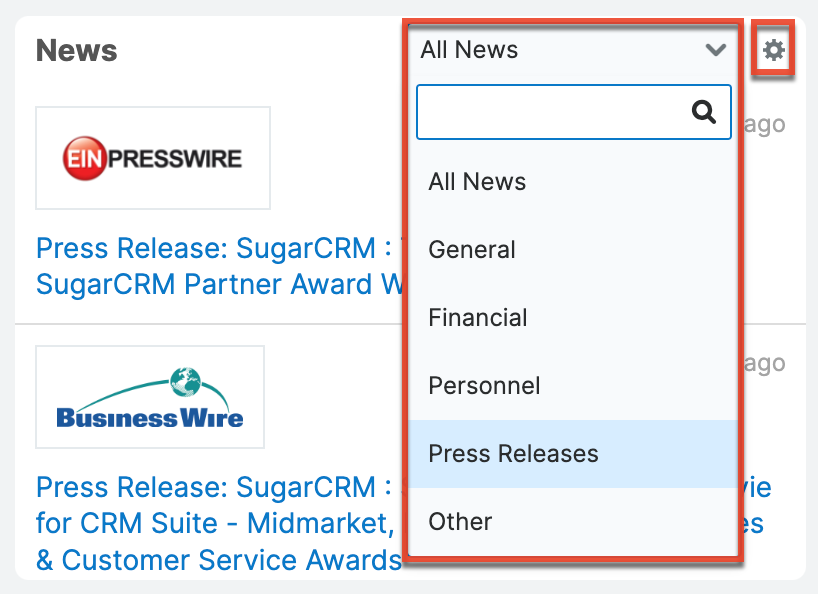
Task: Click the BusinessWire article thumbnail
Action: (x=149, y=396)
